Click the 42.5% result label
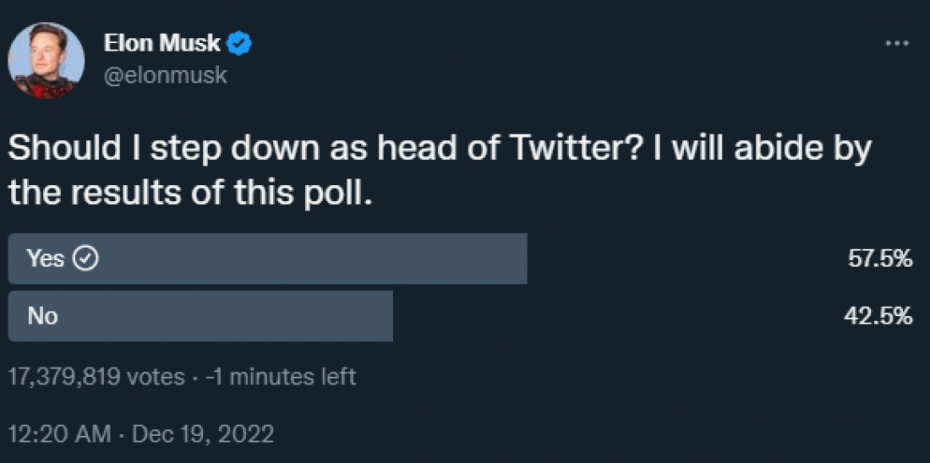Screen dimensions: 930x463 (879, 317)
